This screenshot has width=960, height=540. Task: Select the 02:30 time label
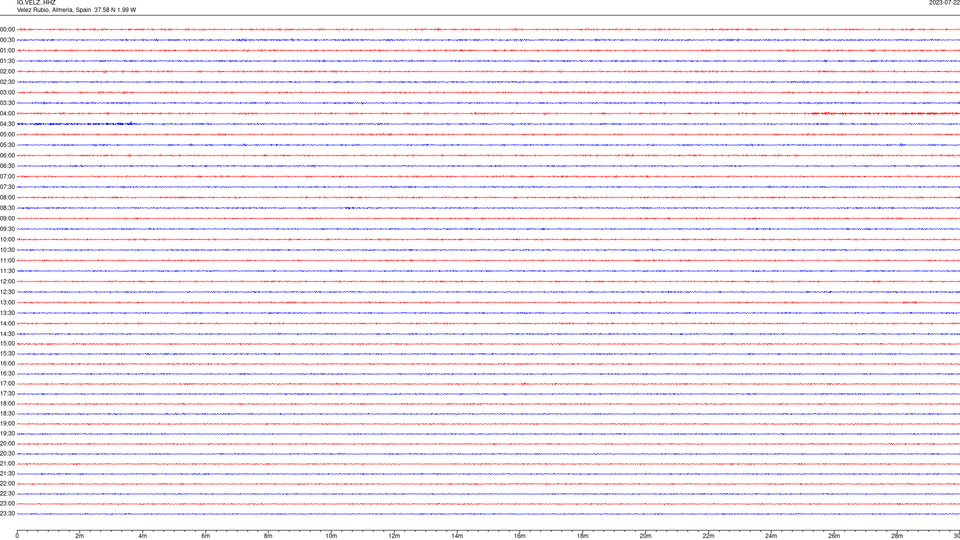(7, 82)
